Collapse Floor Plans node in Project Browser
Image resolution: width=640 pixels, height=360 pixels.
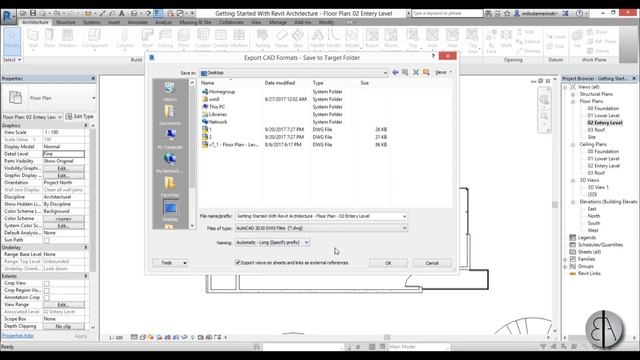tap(573, 101)
